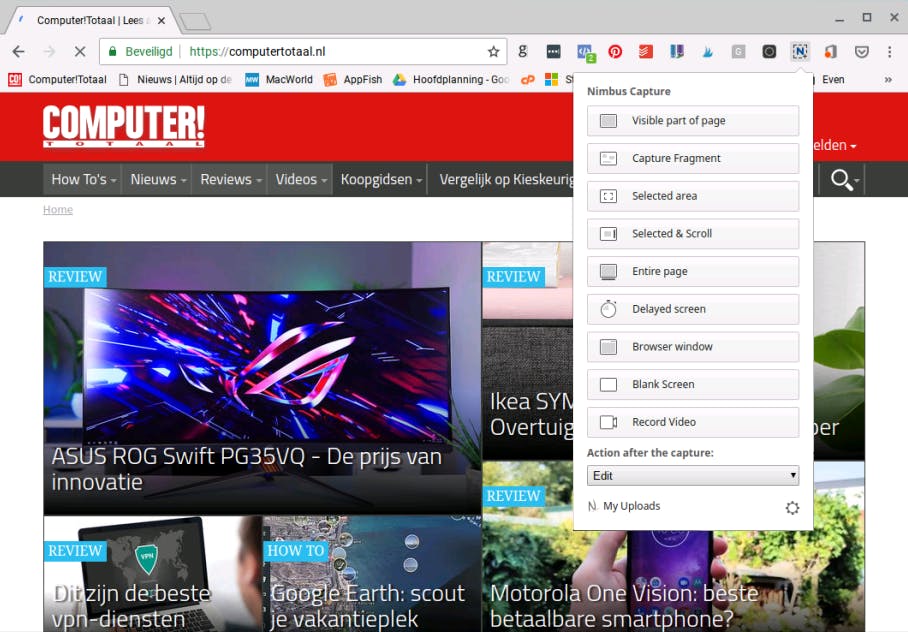Select Capture Fragment option
Screen dimensions: 908x632
[x=693, y=158]
